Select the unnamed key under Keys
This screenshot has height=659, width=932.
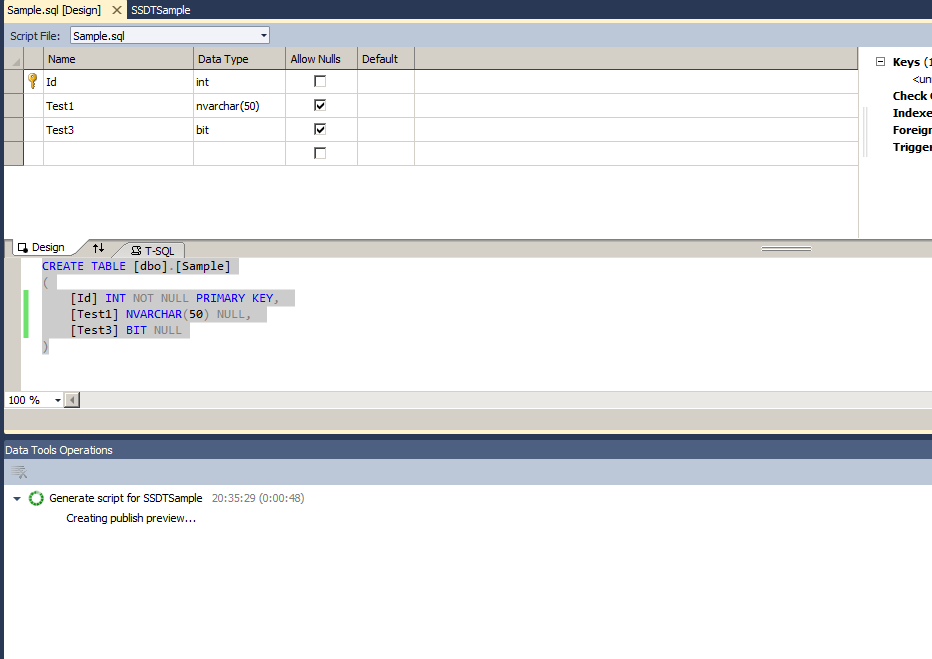921,78
